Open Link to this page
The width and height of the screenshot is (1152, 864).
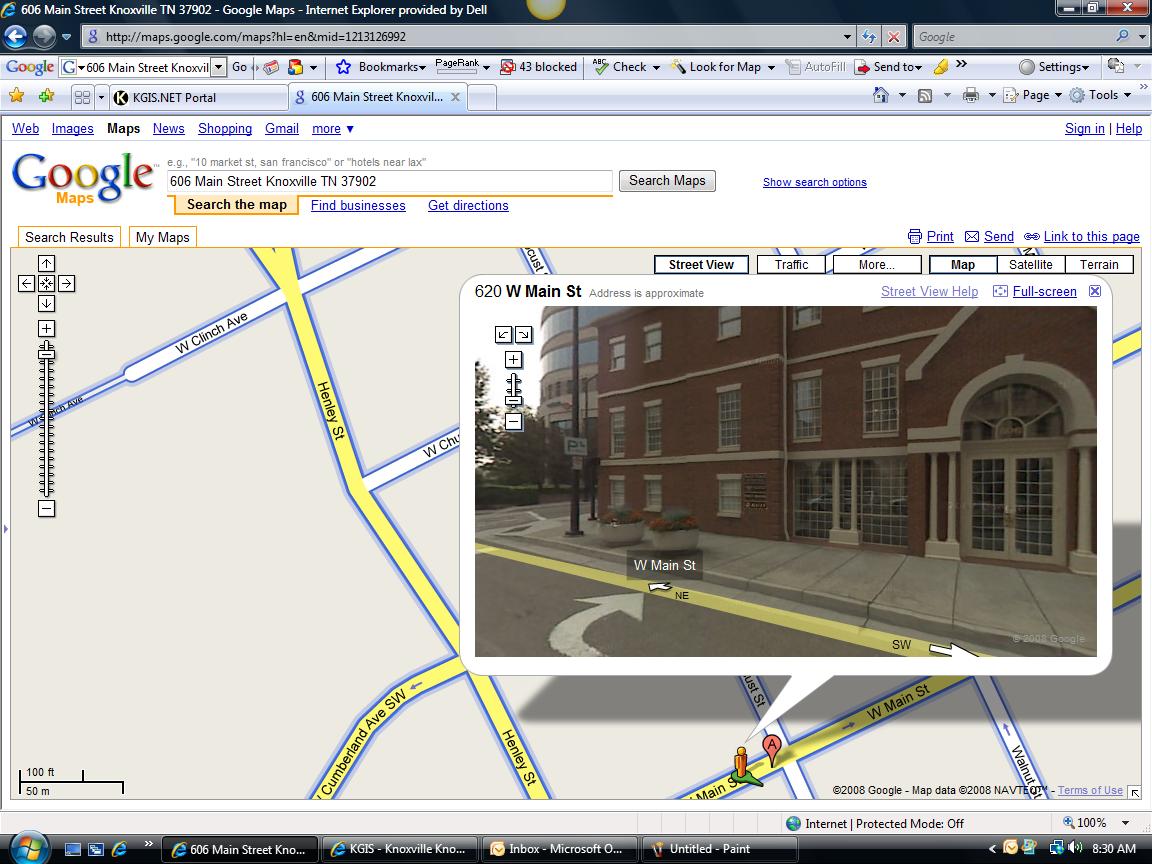coord(1091,237)
